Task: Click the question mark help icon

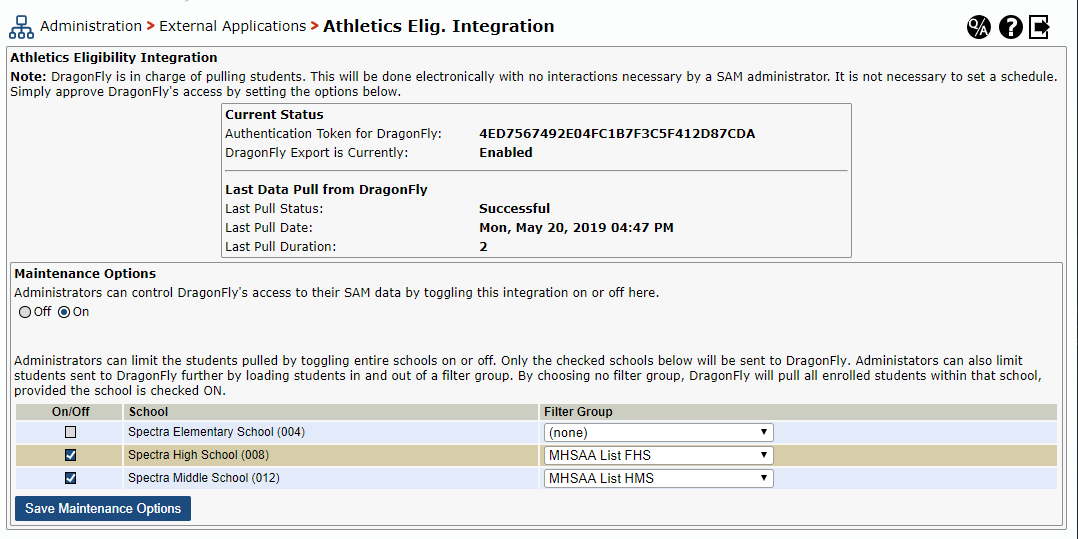Action: 1010,28
